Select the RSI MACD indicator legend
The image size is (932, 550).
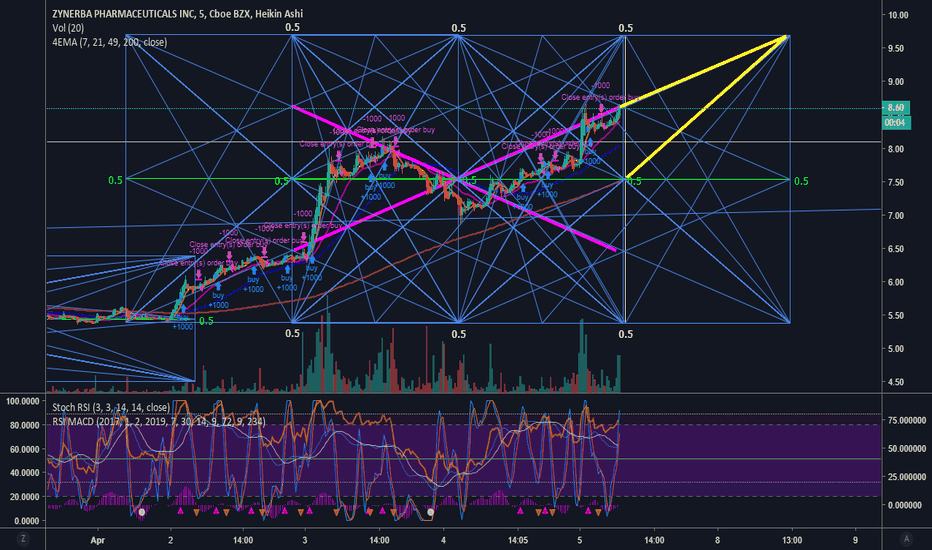click(159, 421)
